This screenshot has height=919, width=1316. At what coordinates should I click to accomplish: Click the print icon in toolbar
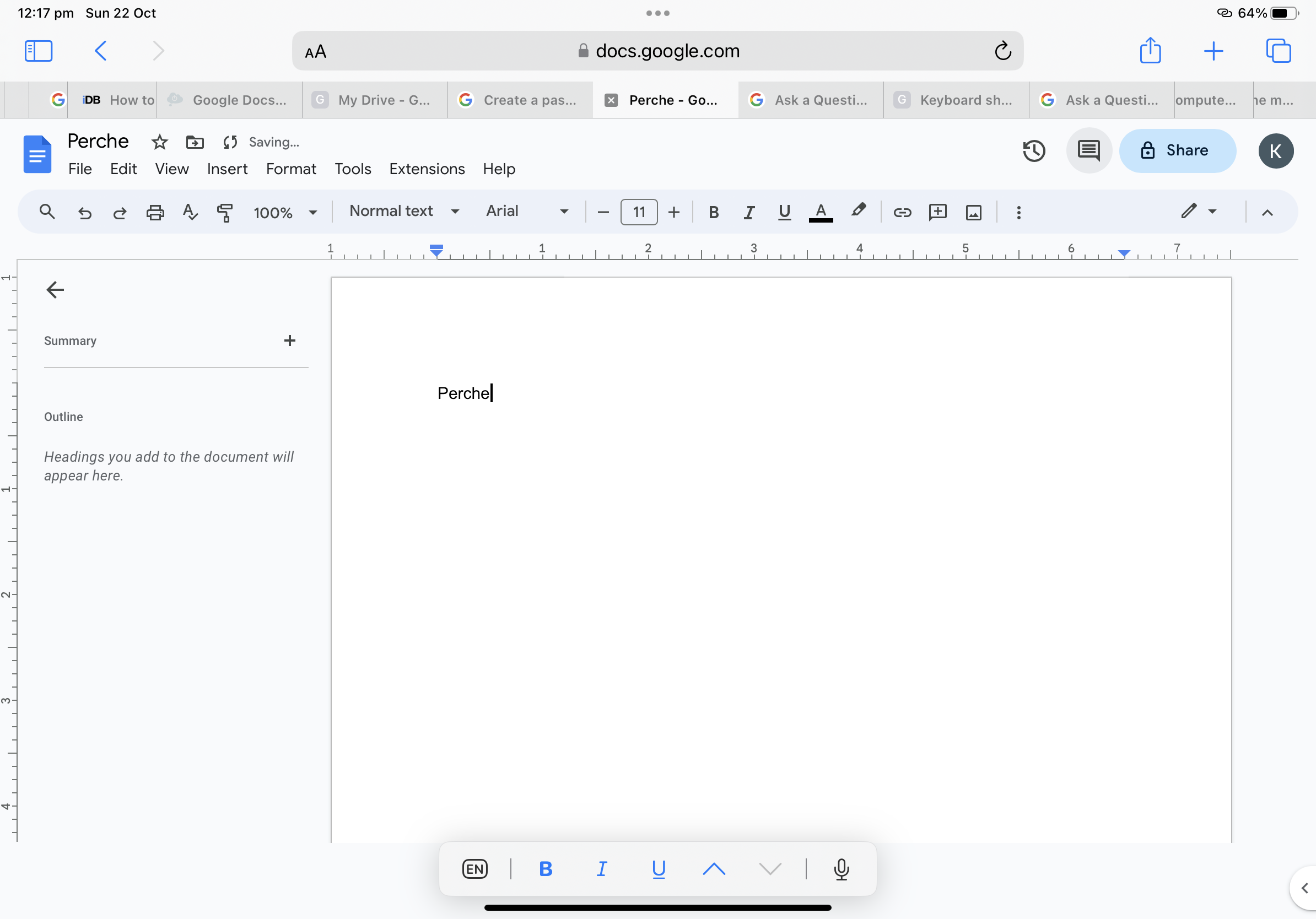click(155, 213)
